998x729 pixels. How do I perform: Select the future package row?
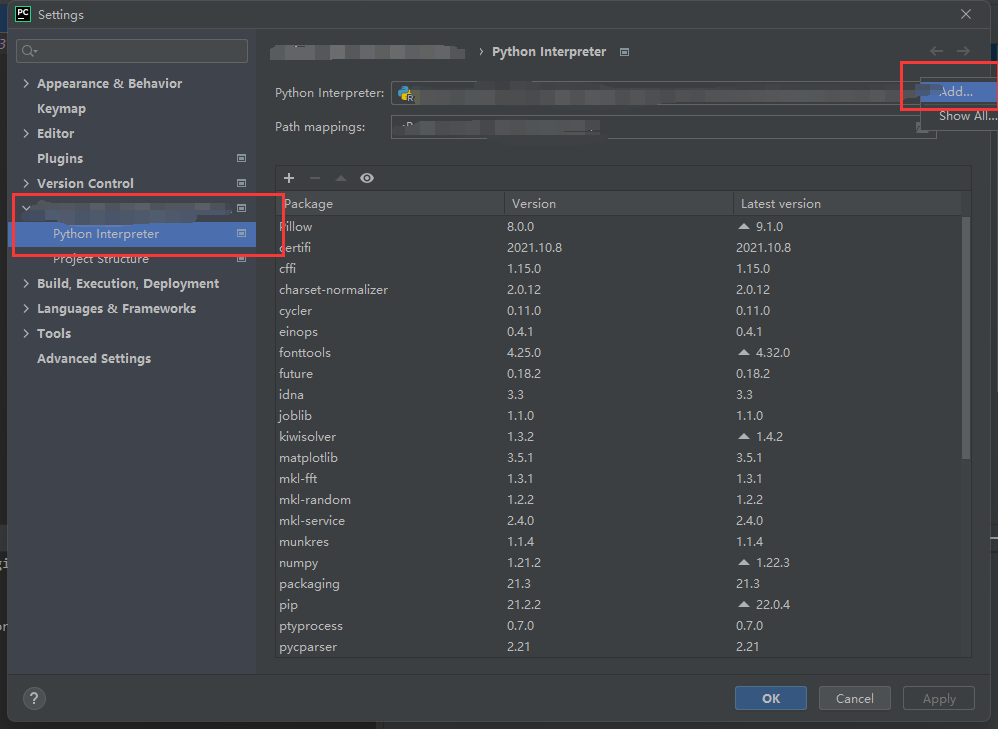click(619, 374)
